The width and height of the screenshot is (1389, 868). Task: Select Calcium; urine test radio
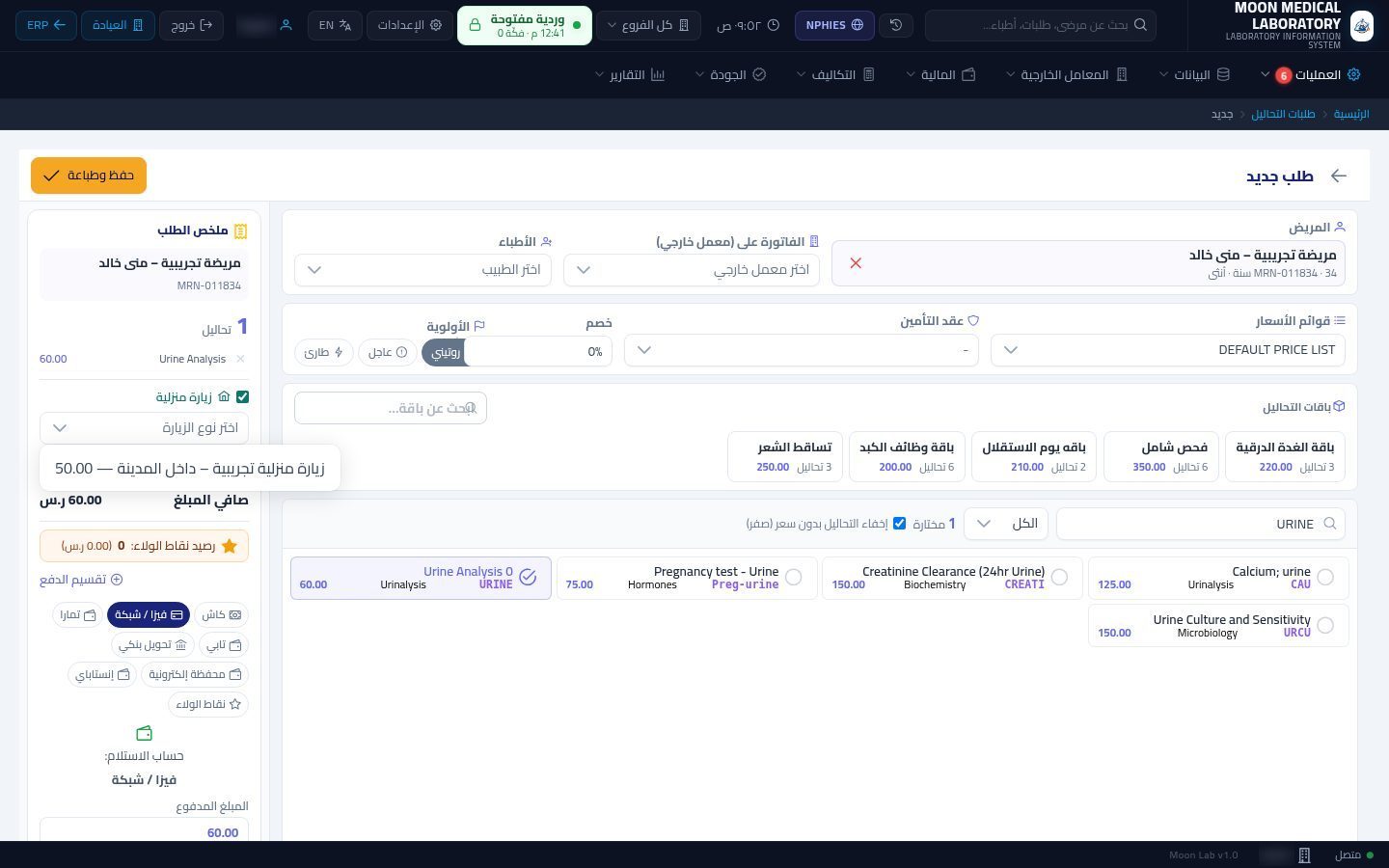pos(1325,577)
